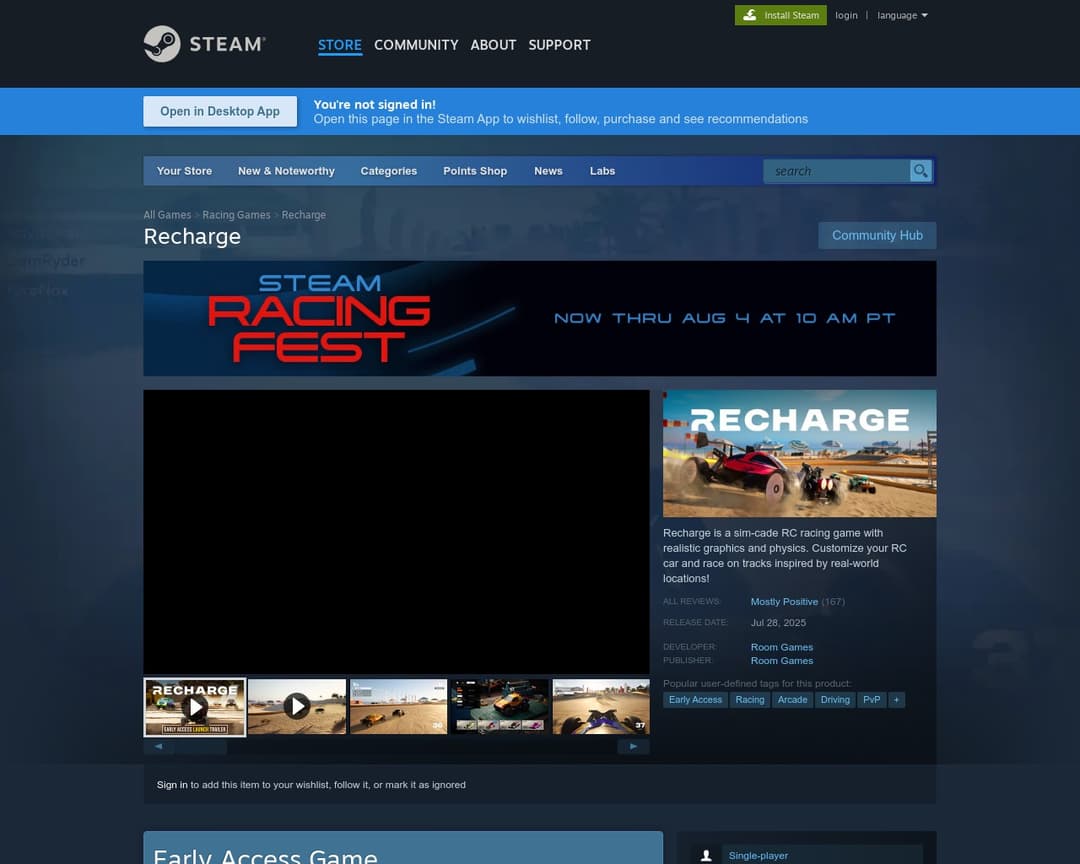Open the language dropdown

pos(902,15)
